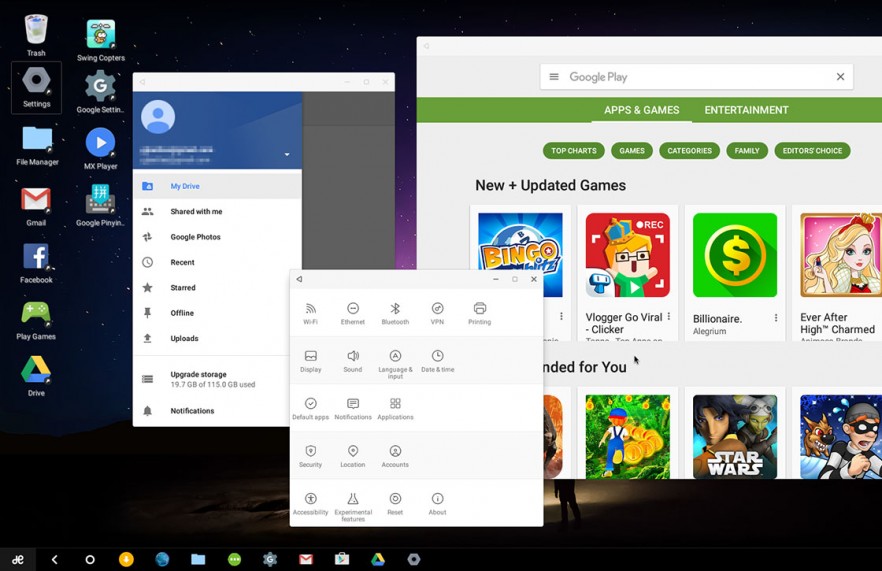The height and width of the screenshot is (571, 882).
Task: Open Recent files in Drive
Action: pos(217,262)
